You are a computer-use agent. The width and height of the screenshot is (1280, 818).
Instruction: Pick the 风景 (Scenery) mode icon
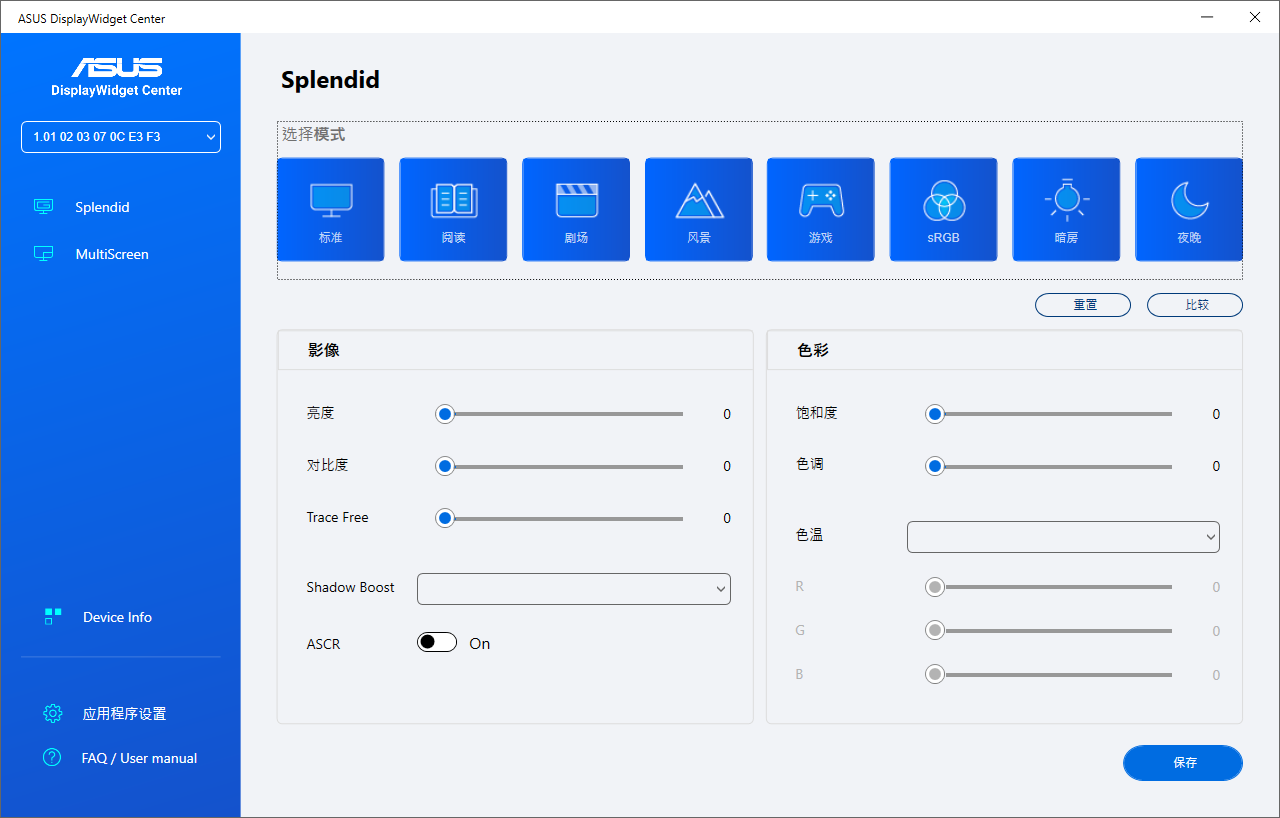tap(699, 209)
